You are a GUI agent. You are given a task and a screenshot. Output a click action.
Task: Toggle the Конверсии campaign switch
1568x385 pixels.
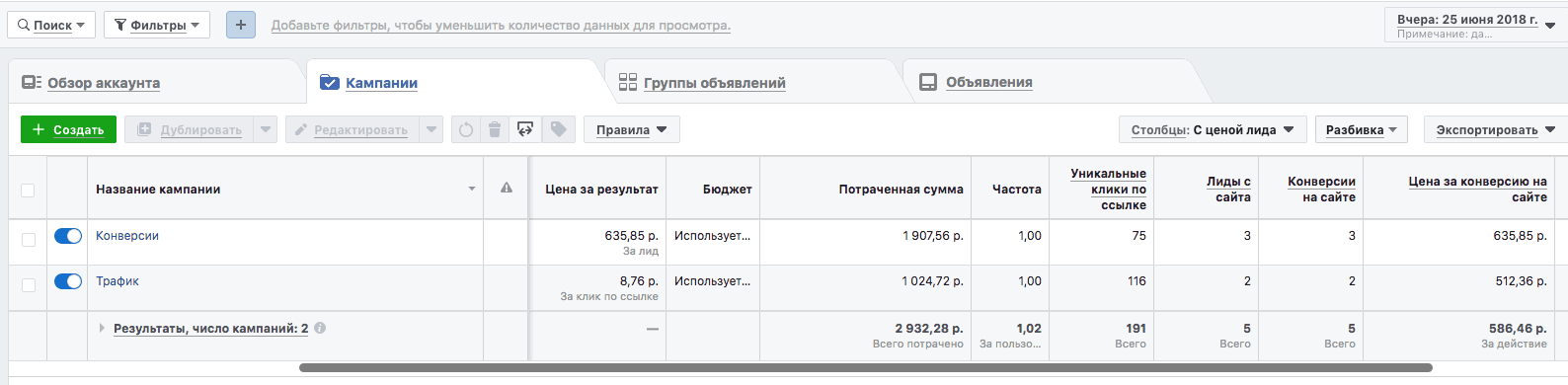point(68,236)
